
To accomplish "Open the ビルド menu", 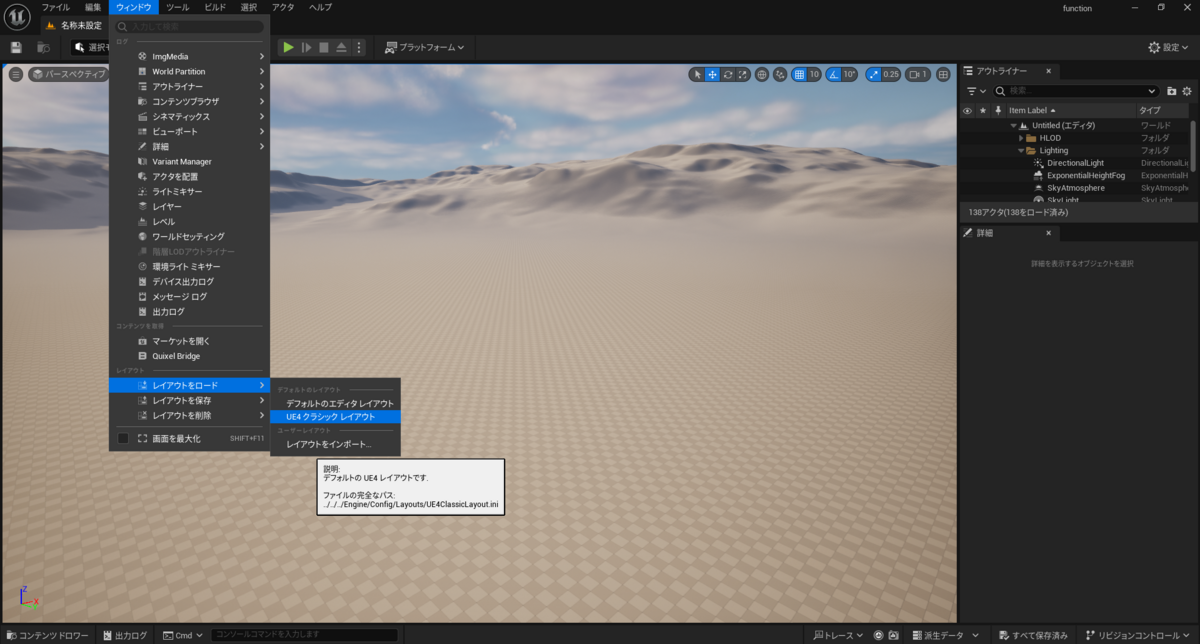I will click(x=215, y=7).
